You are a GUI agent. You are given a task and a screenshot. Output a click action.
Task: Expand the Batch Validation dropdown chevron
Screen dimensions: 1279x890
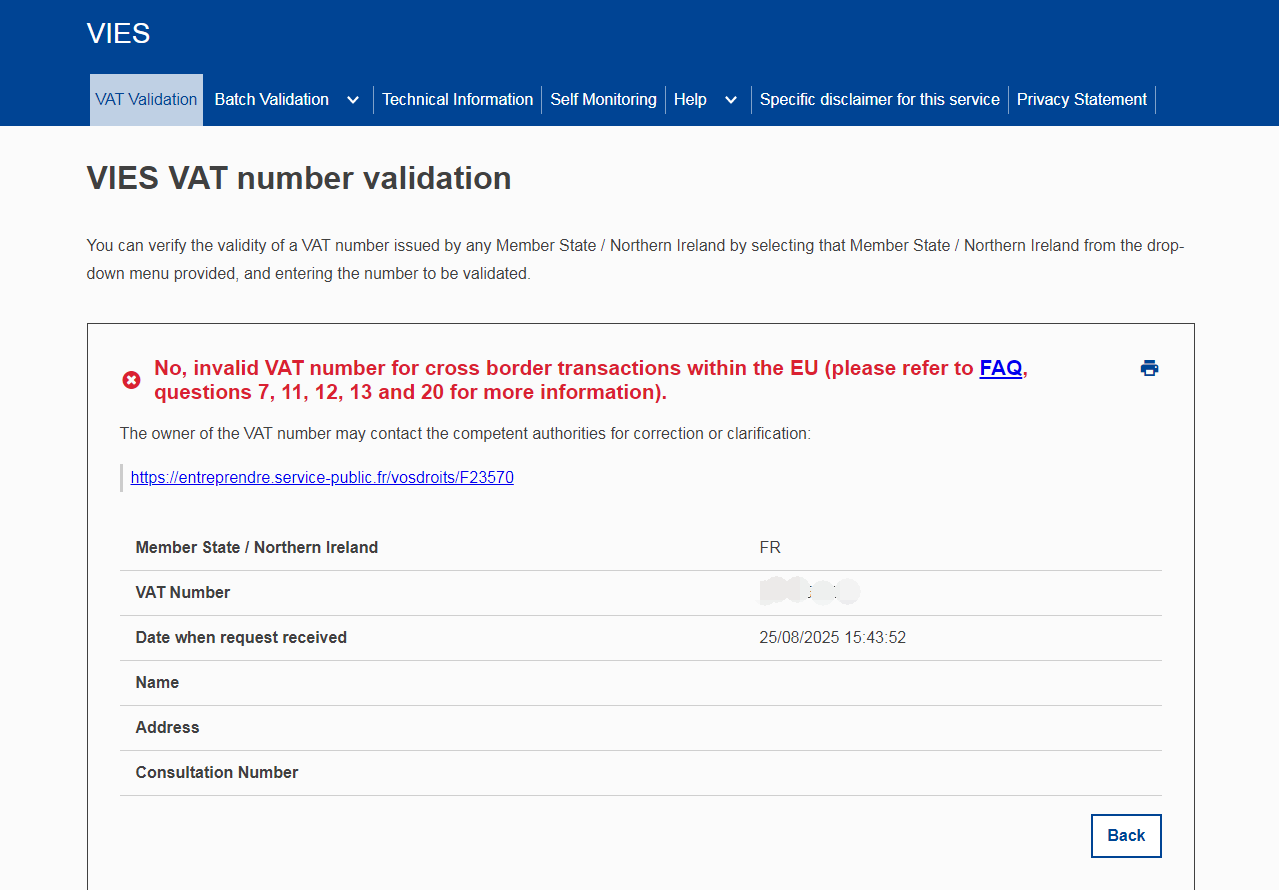pos(352,100)
